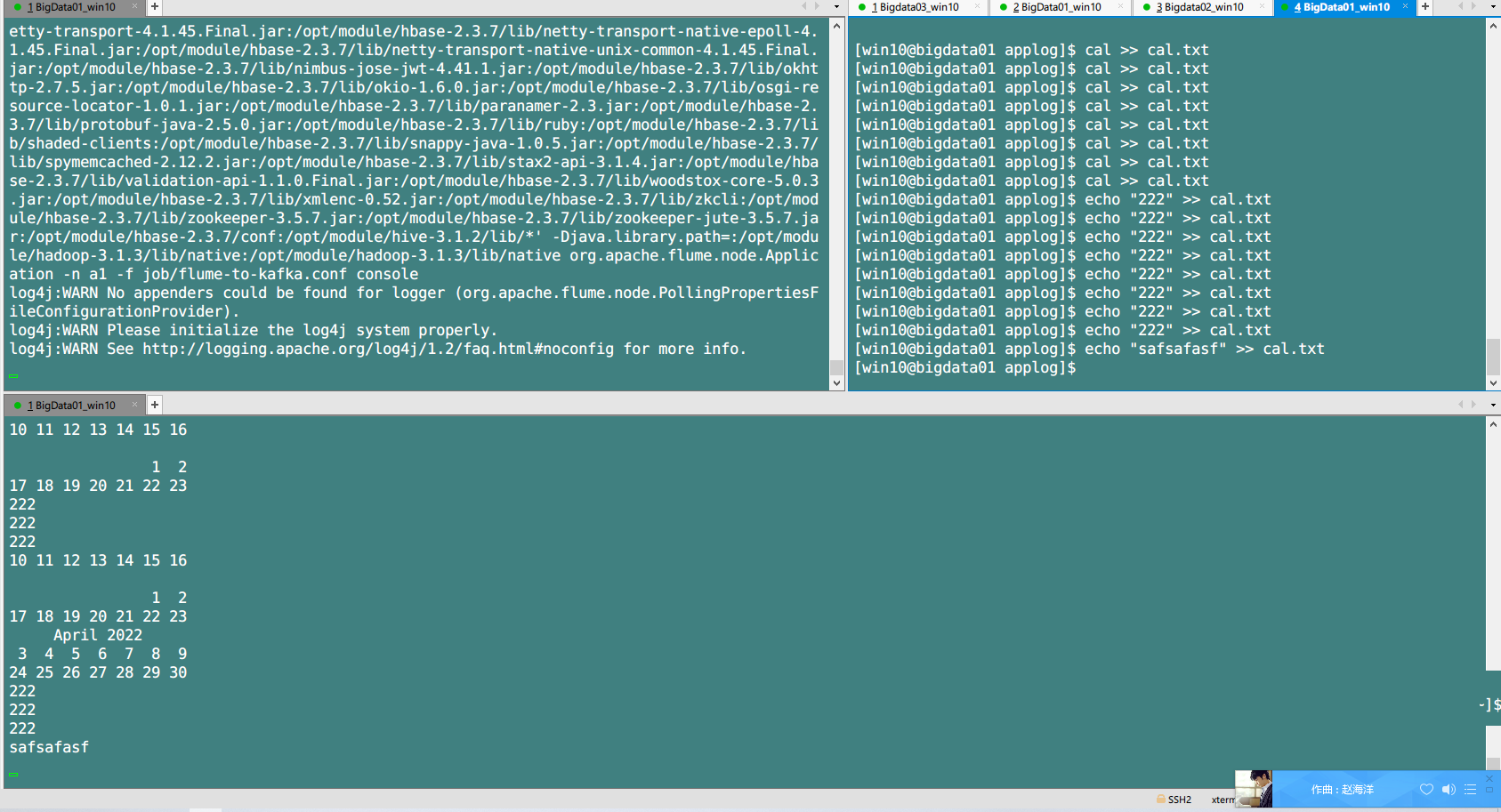Mute the music player volume

pos(1449,790)
